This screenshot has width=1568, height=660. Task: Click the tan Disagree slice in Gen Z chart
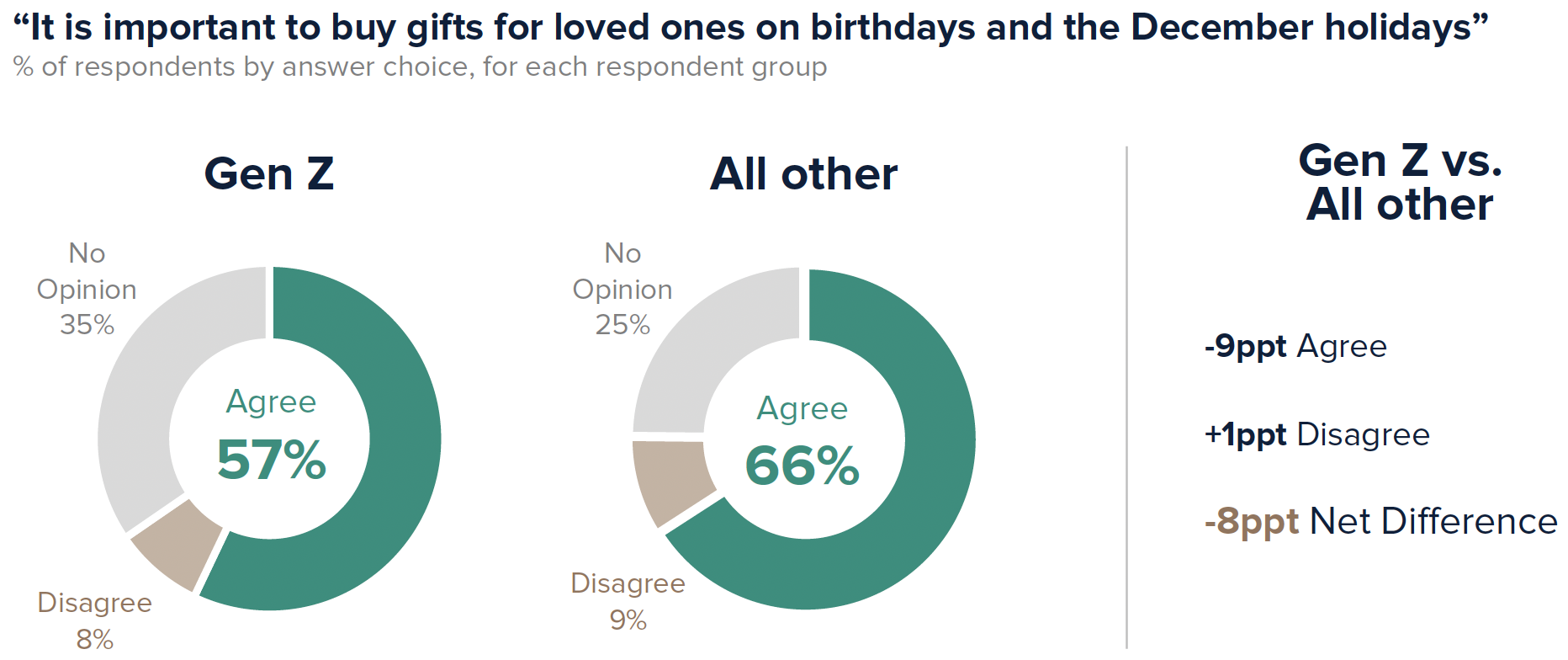(178, 543)
